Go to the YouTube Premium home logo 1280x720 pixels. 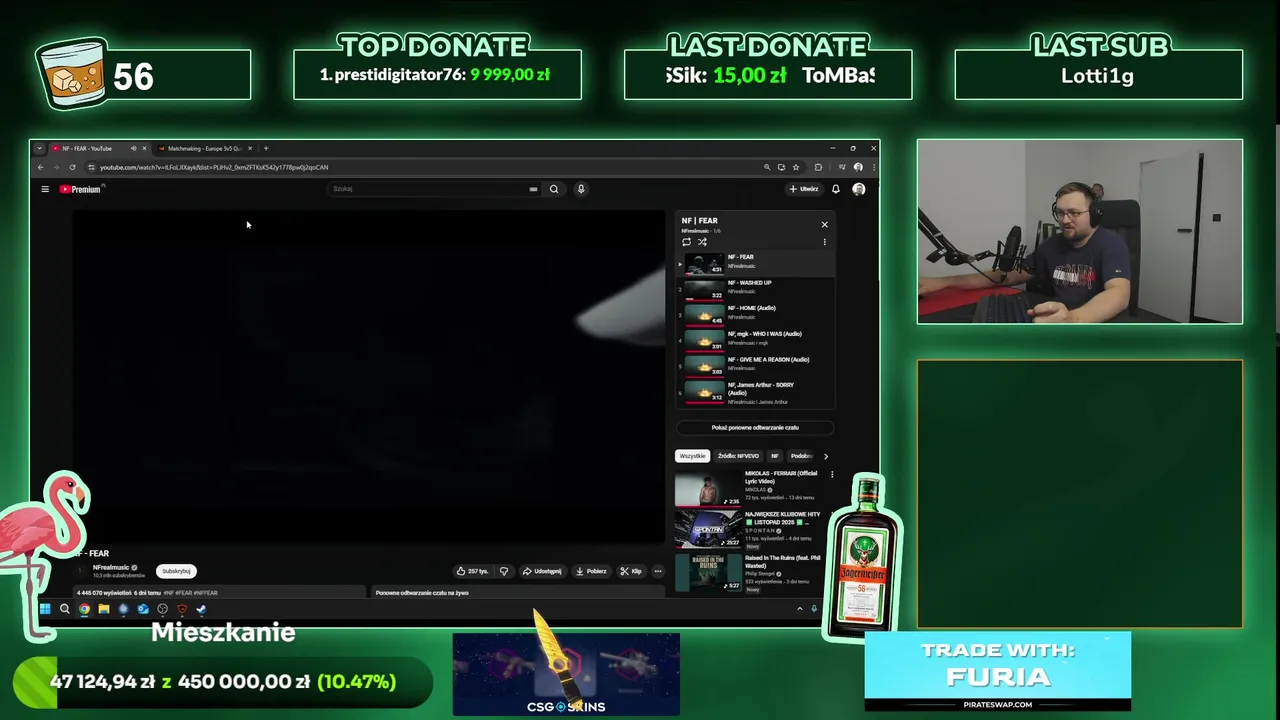pos(81,189)
